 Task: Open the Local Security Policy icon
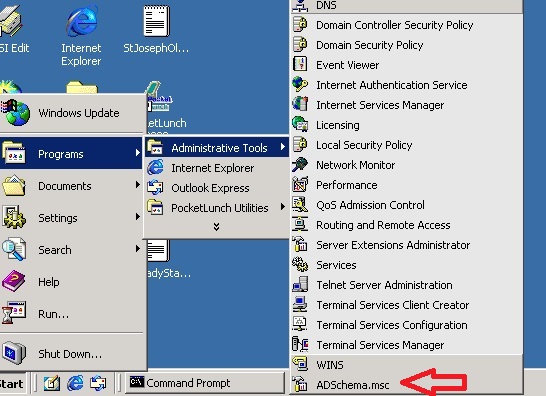tap(300, 145)
